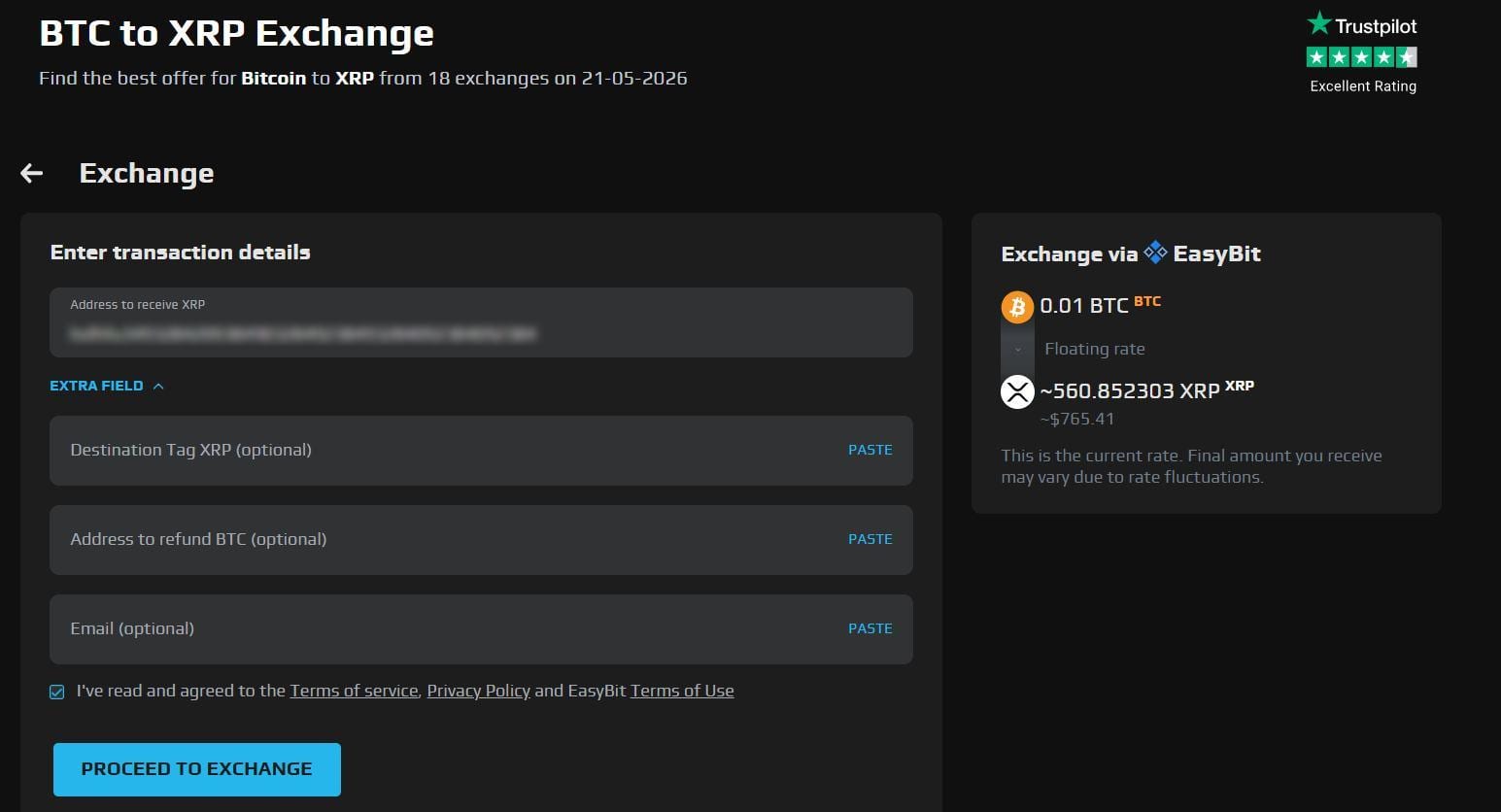Click the Enter transaction details heading
The width and height of the screenshot is (1501, 812).
pos(181,253)
